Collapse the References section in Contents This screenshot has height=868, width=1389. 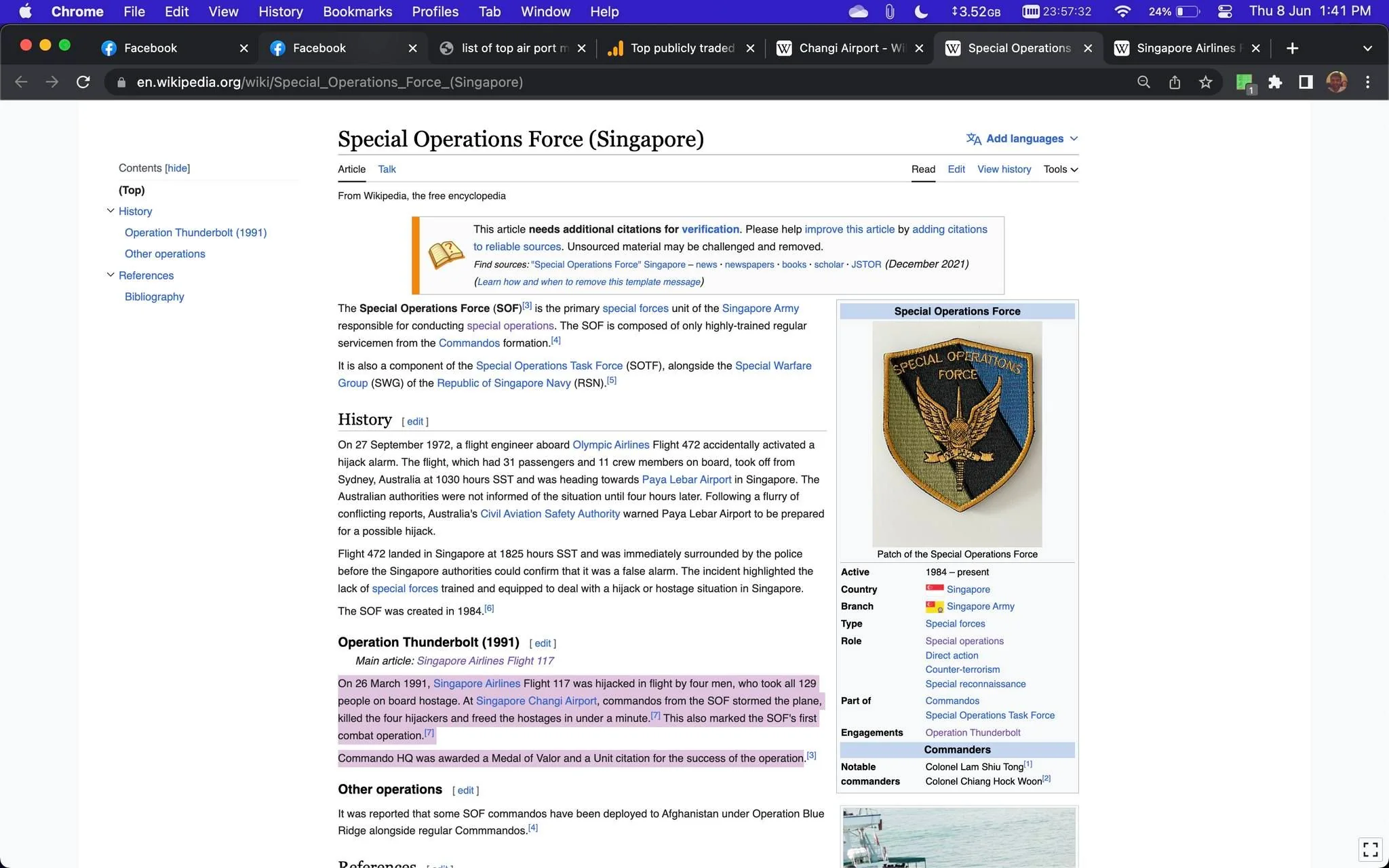(111, 275)
